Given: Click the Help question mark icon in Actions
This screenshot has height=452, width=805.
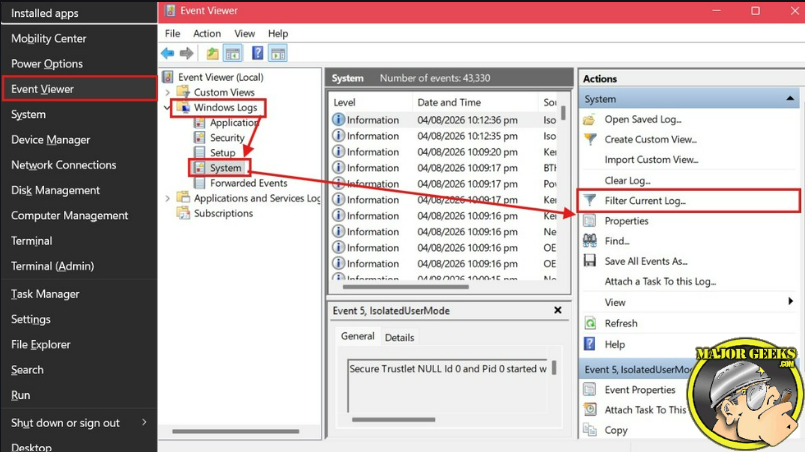Looking at the screenshot, I should pos(590,344).
